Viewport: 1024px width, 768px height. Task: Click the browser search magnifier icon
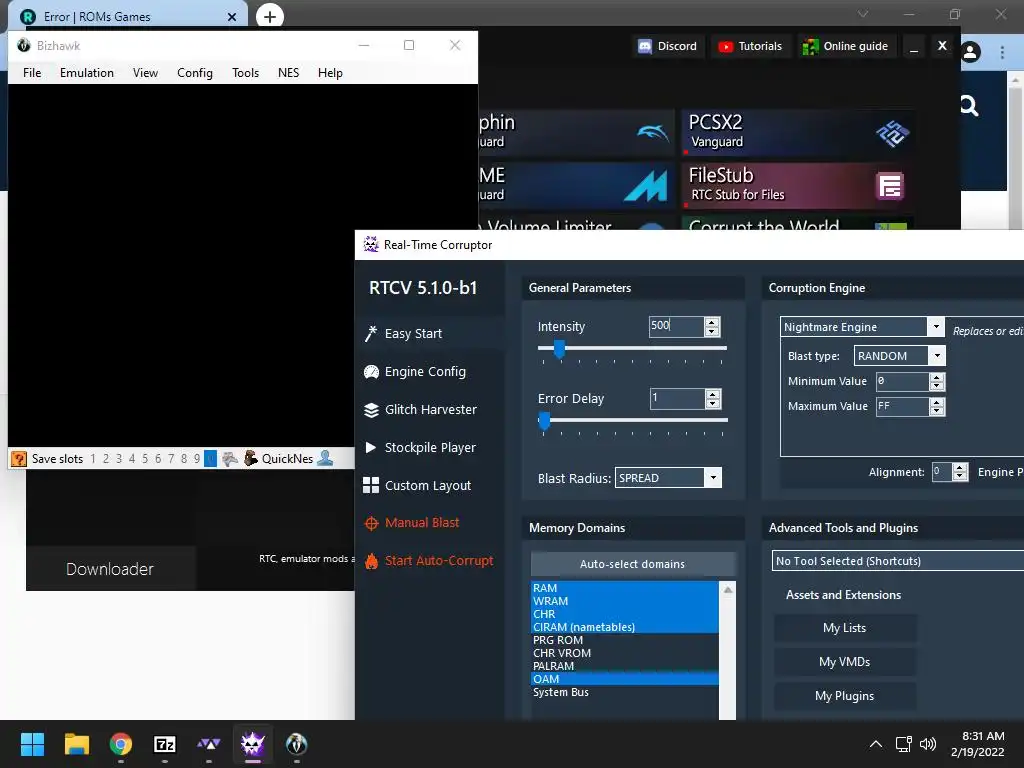click(x=969, y=106)
